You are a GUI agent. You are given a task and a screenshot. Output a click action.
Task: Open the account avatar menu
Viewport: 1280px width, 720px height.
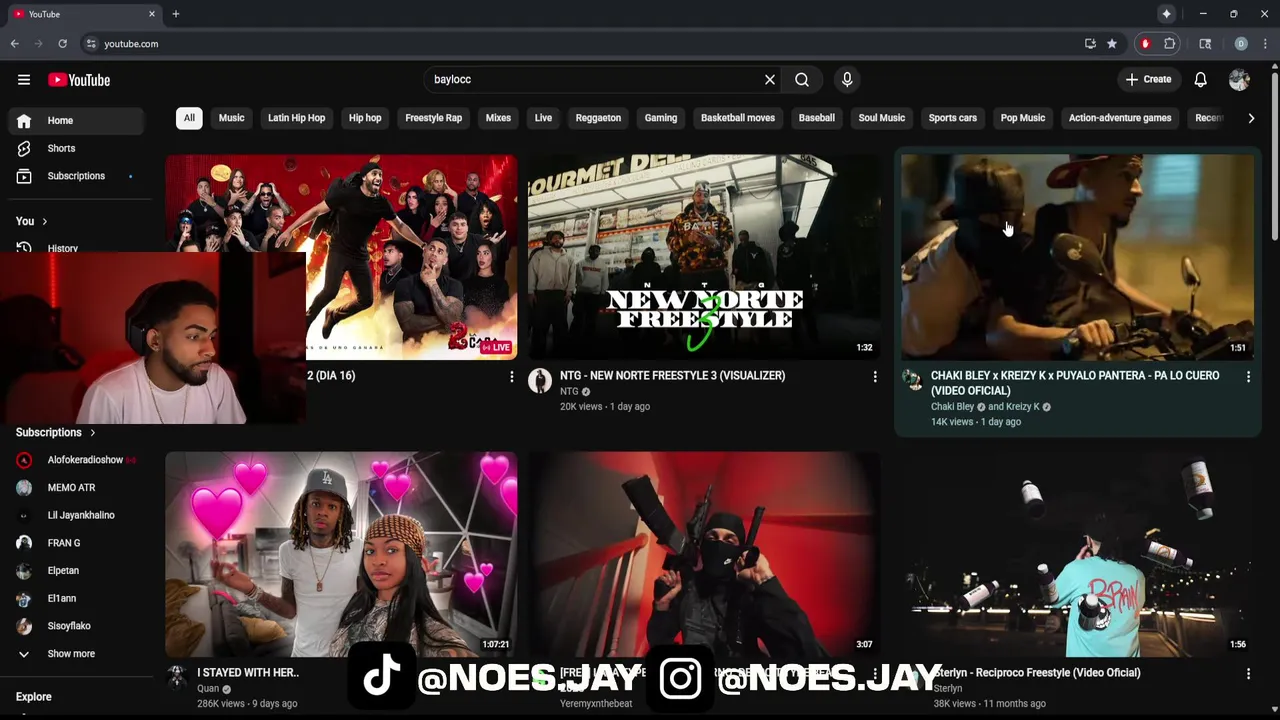(1239, 80)
